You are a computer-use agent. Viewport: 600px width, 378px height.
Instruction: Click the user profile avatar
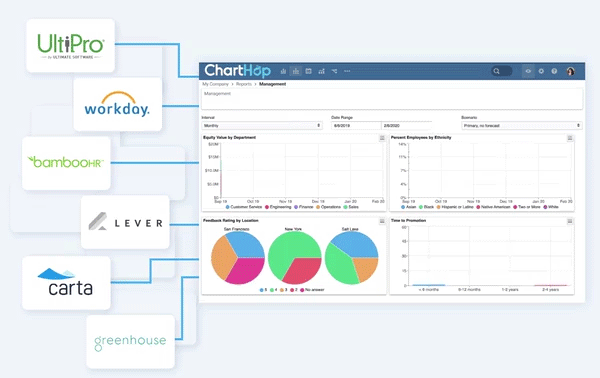coord(571,71)
